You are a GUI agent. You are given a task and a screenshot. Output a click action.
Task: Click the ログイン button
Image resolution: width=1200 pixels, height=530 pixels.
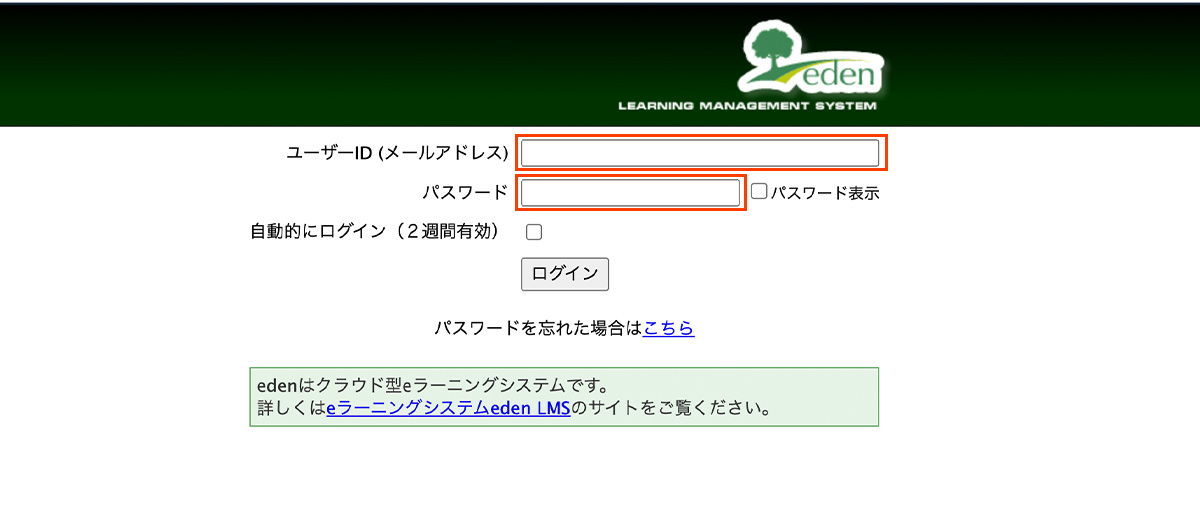tap(565, 273)
